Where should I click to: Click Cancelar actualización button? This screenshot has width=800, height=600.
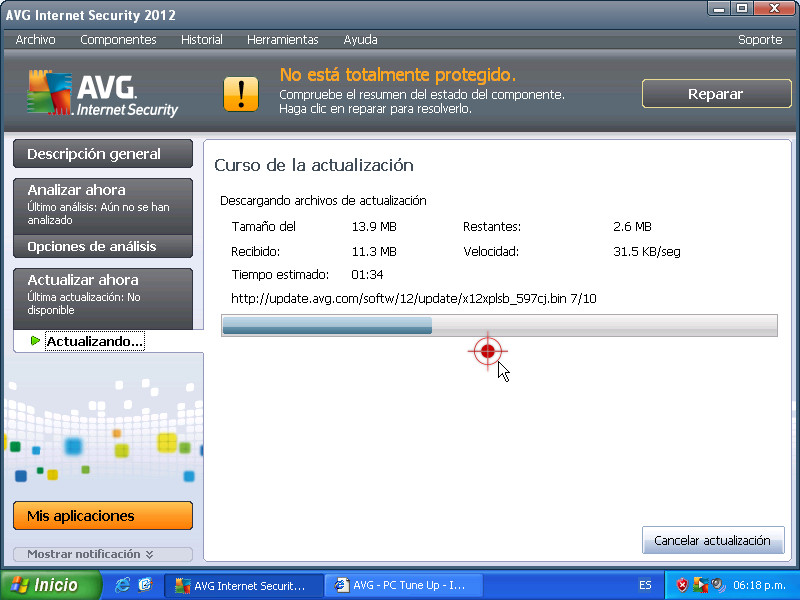[x=713, y=540]
